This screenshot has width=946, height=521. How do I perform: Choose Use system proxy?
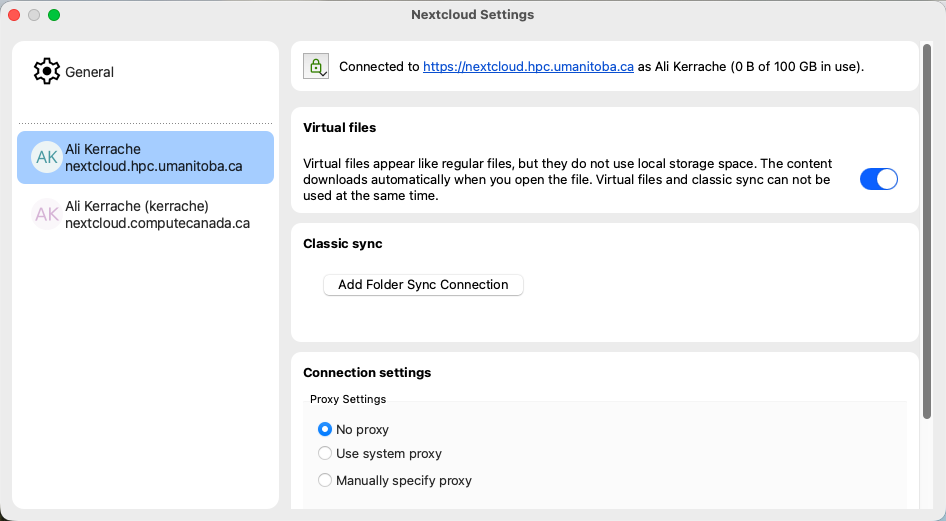coord(325,454)
